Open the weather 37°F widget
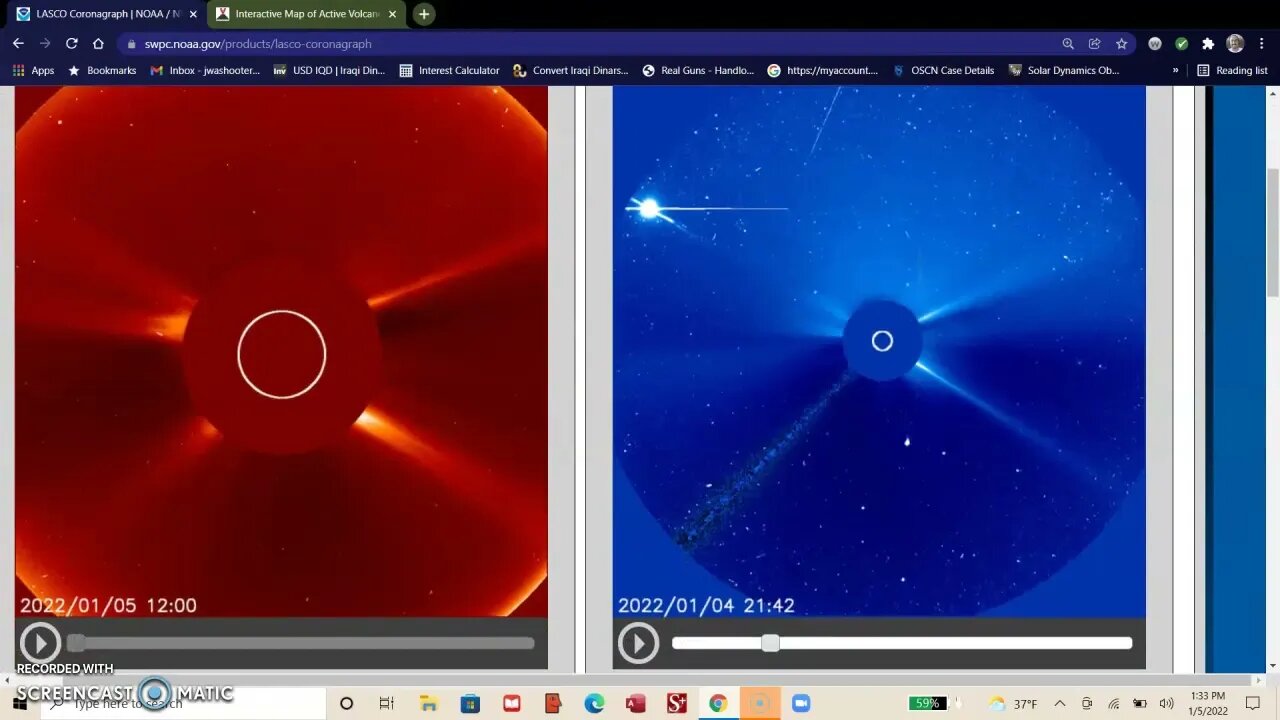Viewport: 1280px width, 720px height. [x=1013, y=703]
